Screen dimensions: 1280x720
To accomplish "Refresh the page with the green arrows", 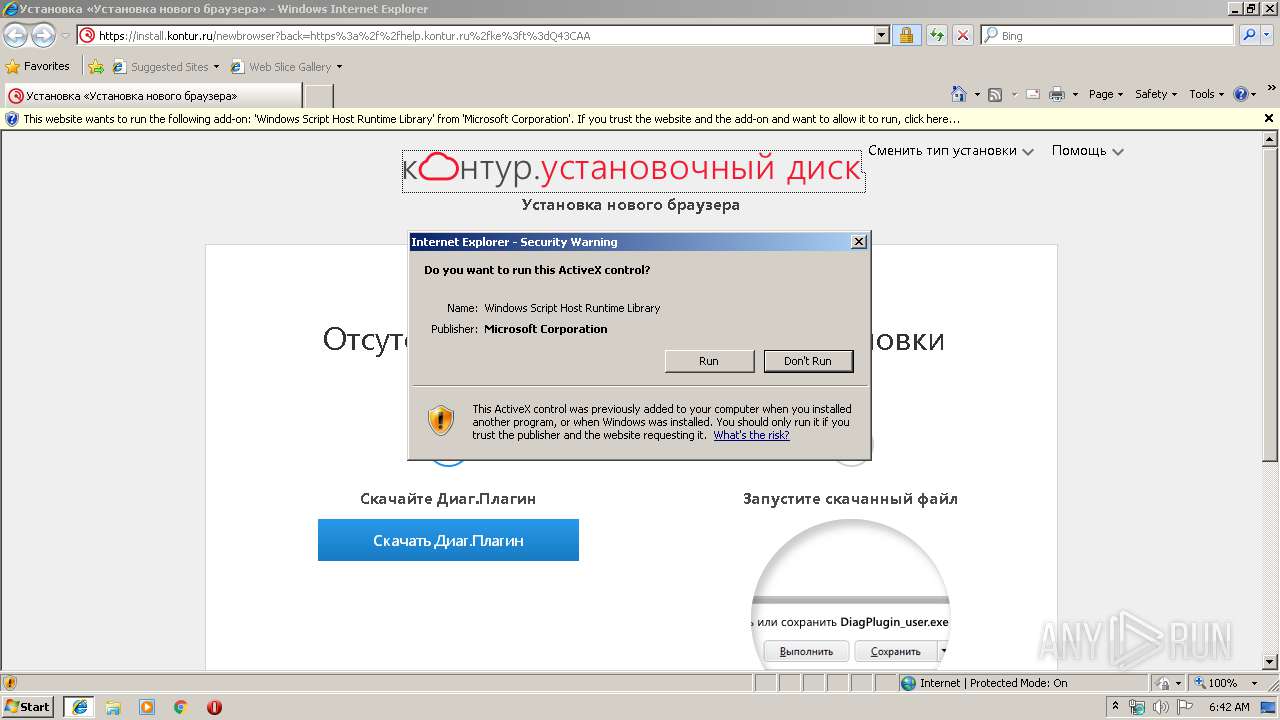I will coord(936,35).
